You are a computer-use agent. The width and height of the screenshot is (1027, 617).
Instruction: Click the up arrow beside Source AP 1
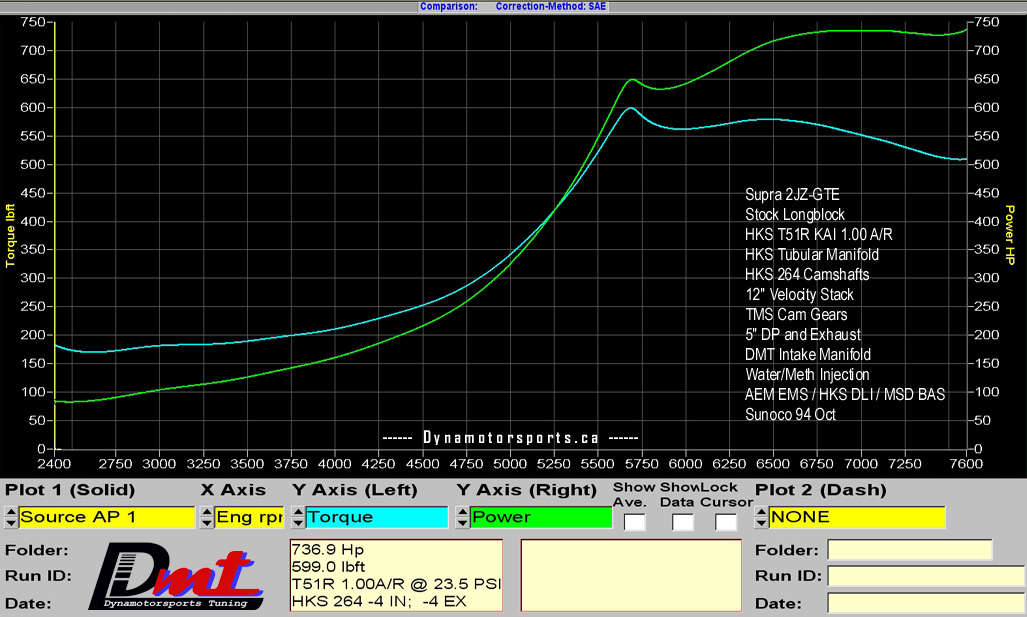pos(10,512)
